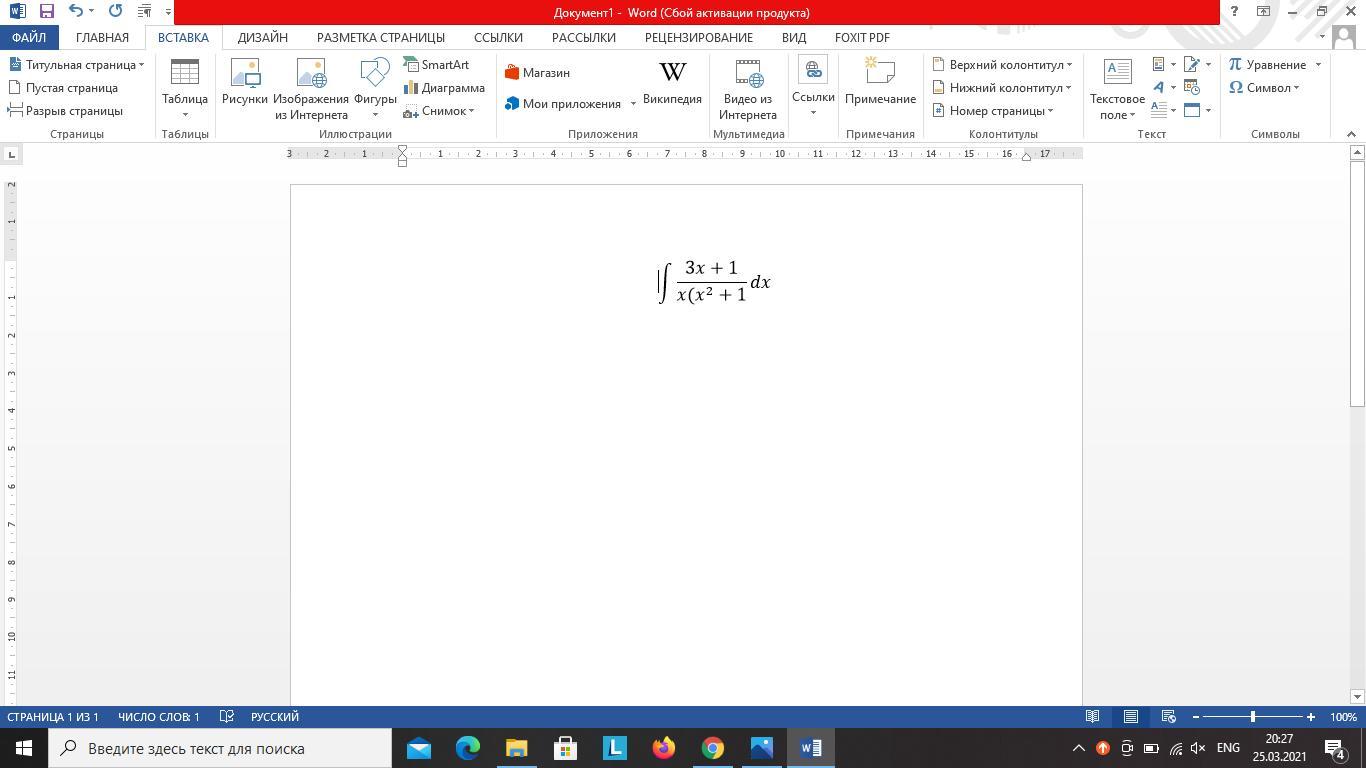
Task: Open spelling check status icon
Action: 227,717
